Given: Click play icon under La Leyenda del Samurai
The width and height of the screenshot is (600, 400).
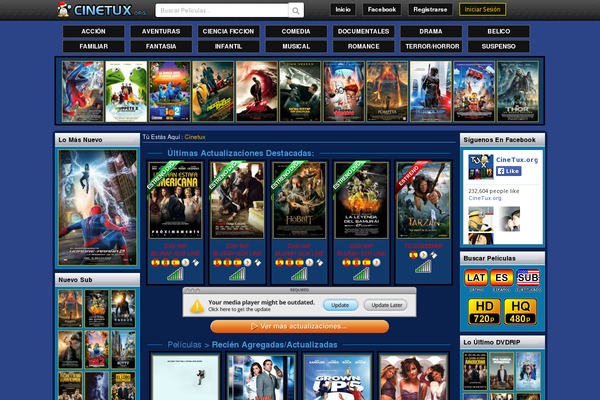Looking at the screenshot, I should (x=377, y=263).
